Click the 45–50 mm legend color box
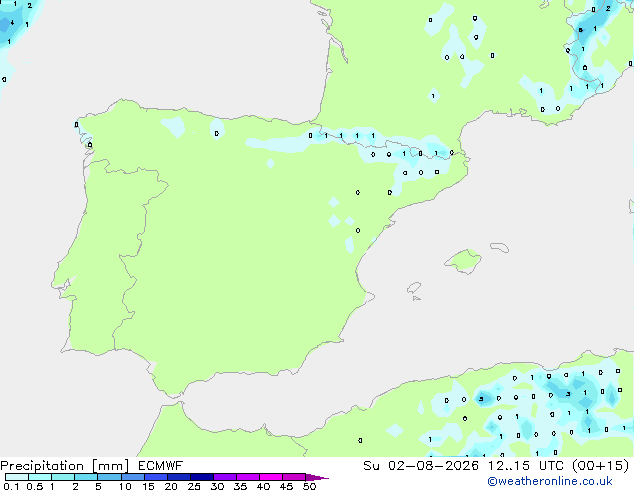Image resolution: width=634 pixels, height=490 pixels. (294, 477)
